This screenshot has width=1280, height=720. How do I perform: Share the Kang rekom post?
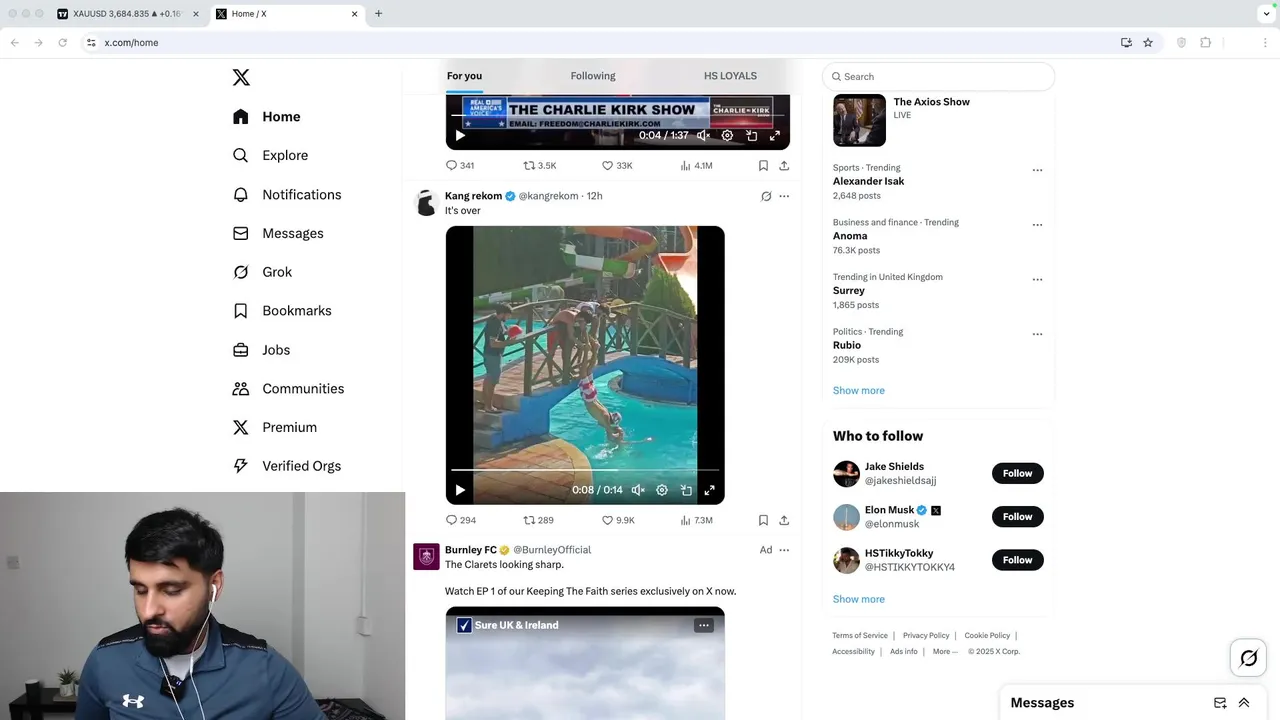pyautogui.click(x=784, y=520)
